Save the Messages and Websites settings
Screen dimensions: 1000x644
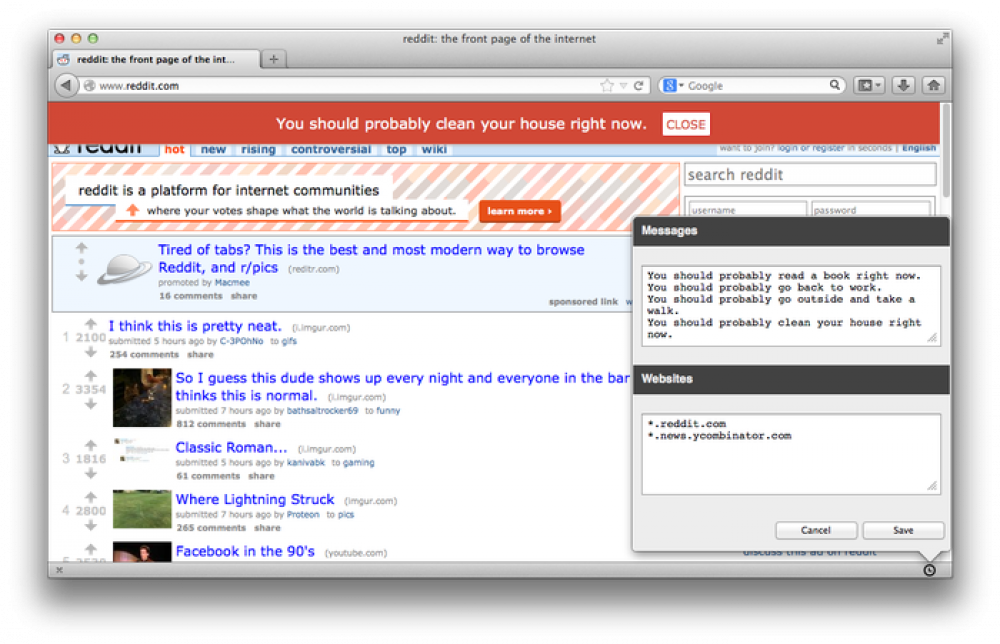click(903, 531)
